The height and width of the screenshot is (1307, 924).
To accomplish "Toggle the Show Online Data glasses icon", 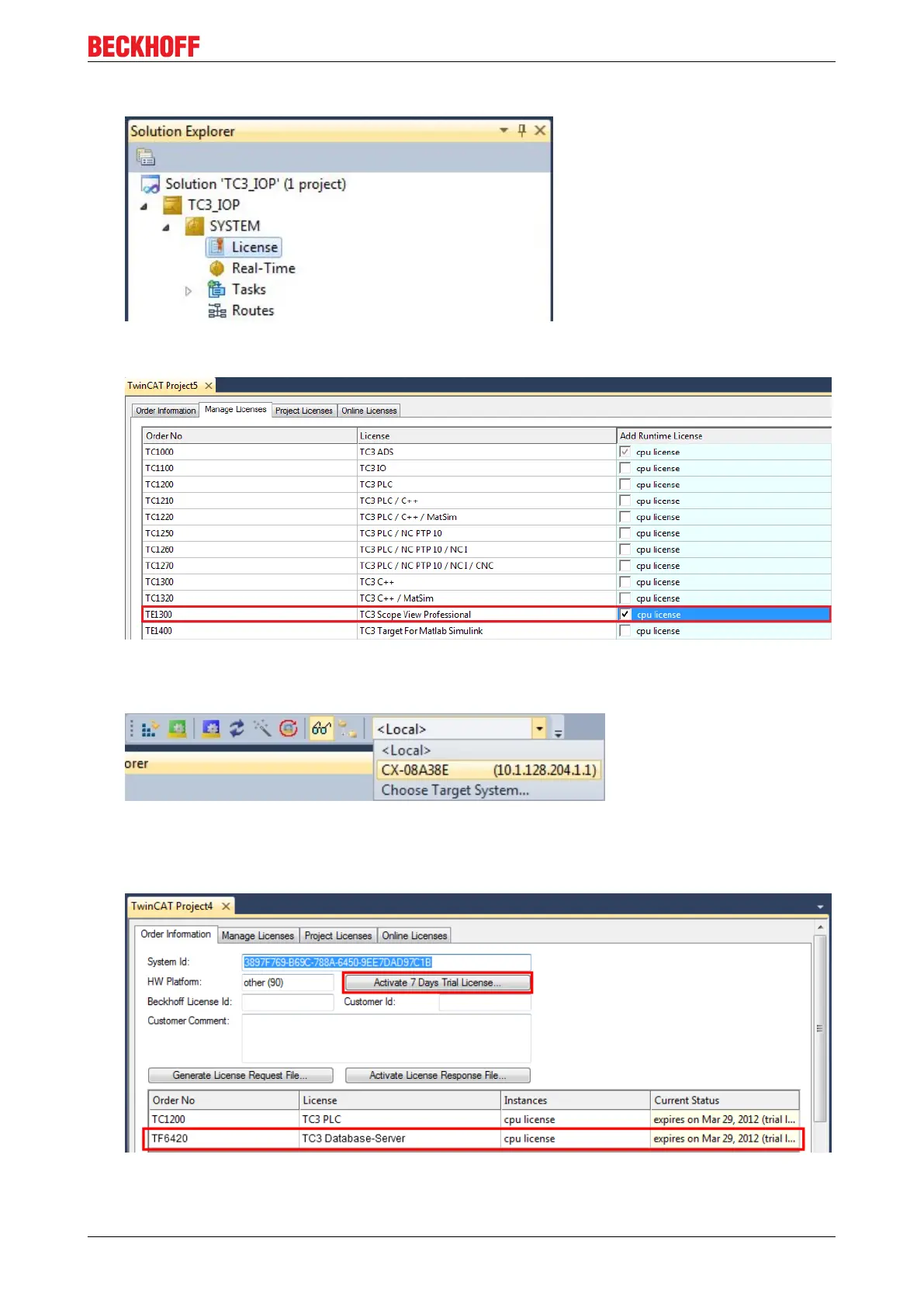I will coord(321,728).
